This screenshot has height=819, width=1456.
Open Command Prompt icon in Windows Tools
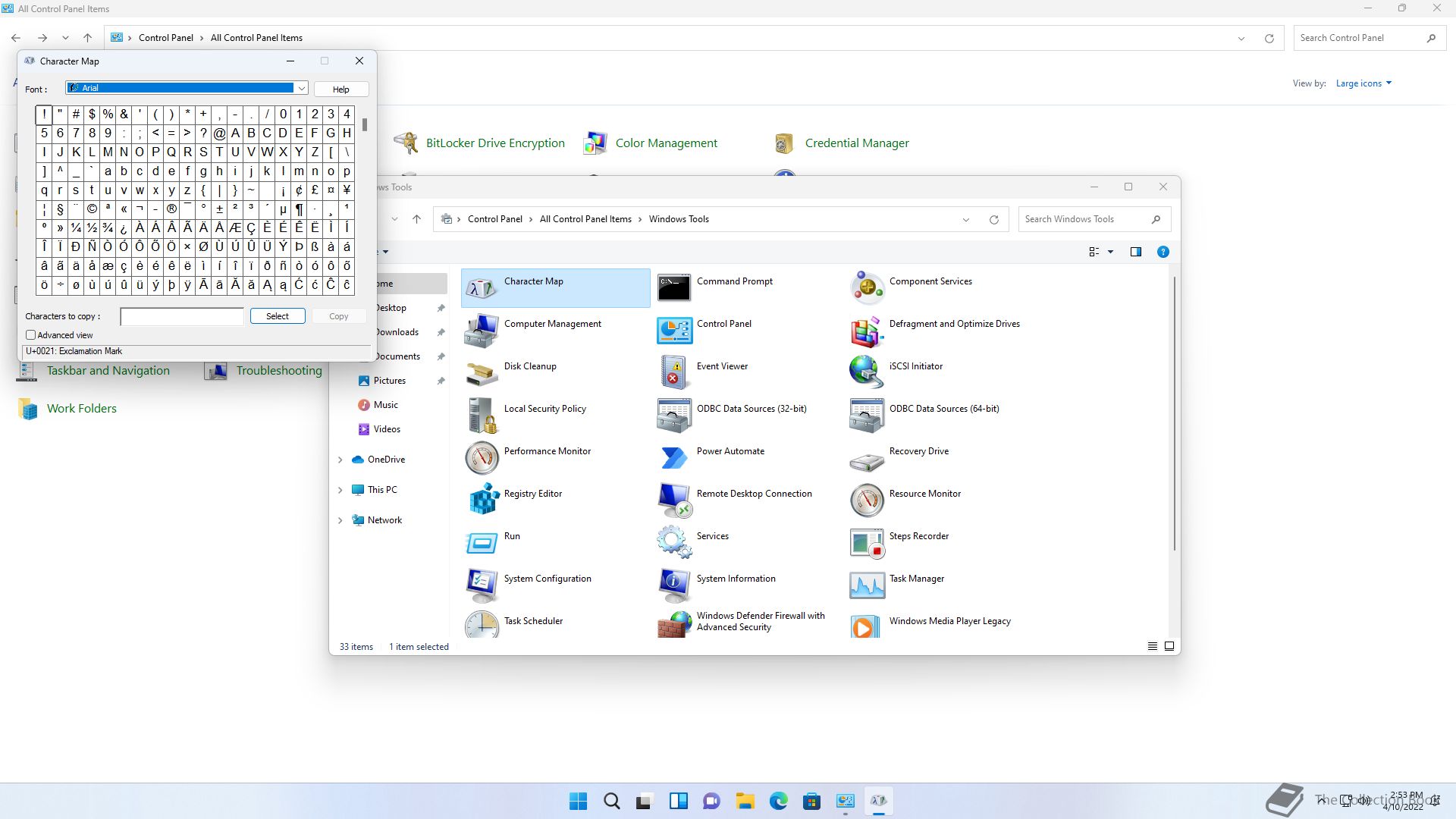[x=674, y=288]
